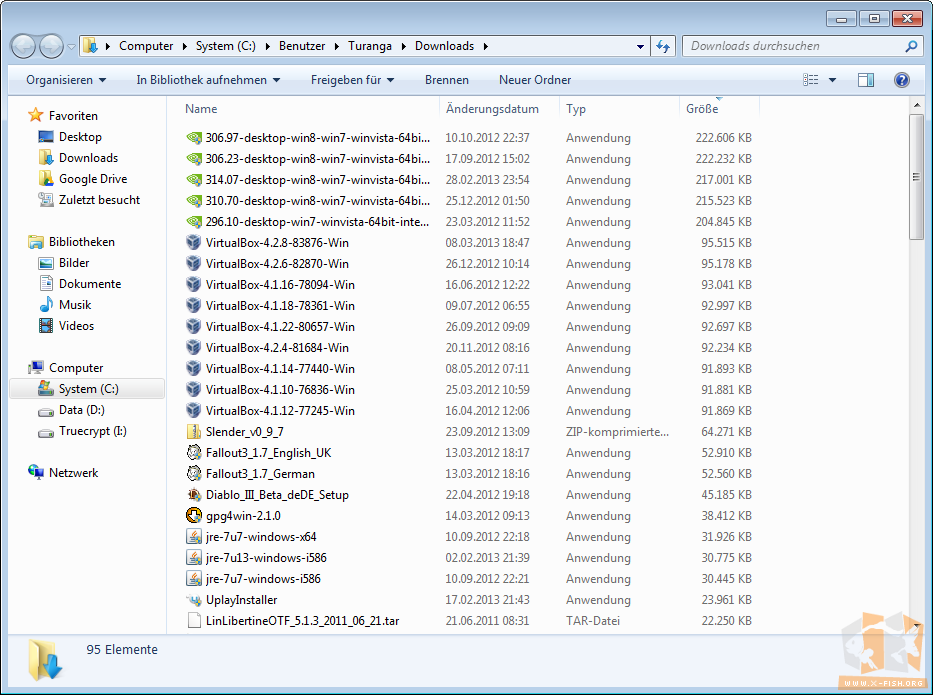Select file 310.70-desktop-win8-win7-winvista-64bi...
The height and width of the screenshot is (695, 933).
[x=318, y=201]
